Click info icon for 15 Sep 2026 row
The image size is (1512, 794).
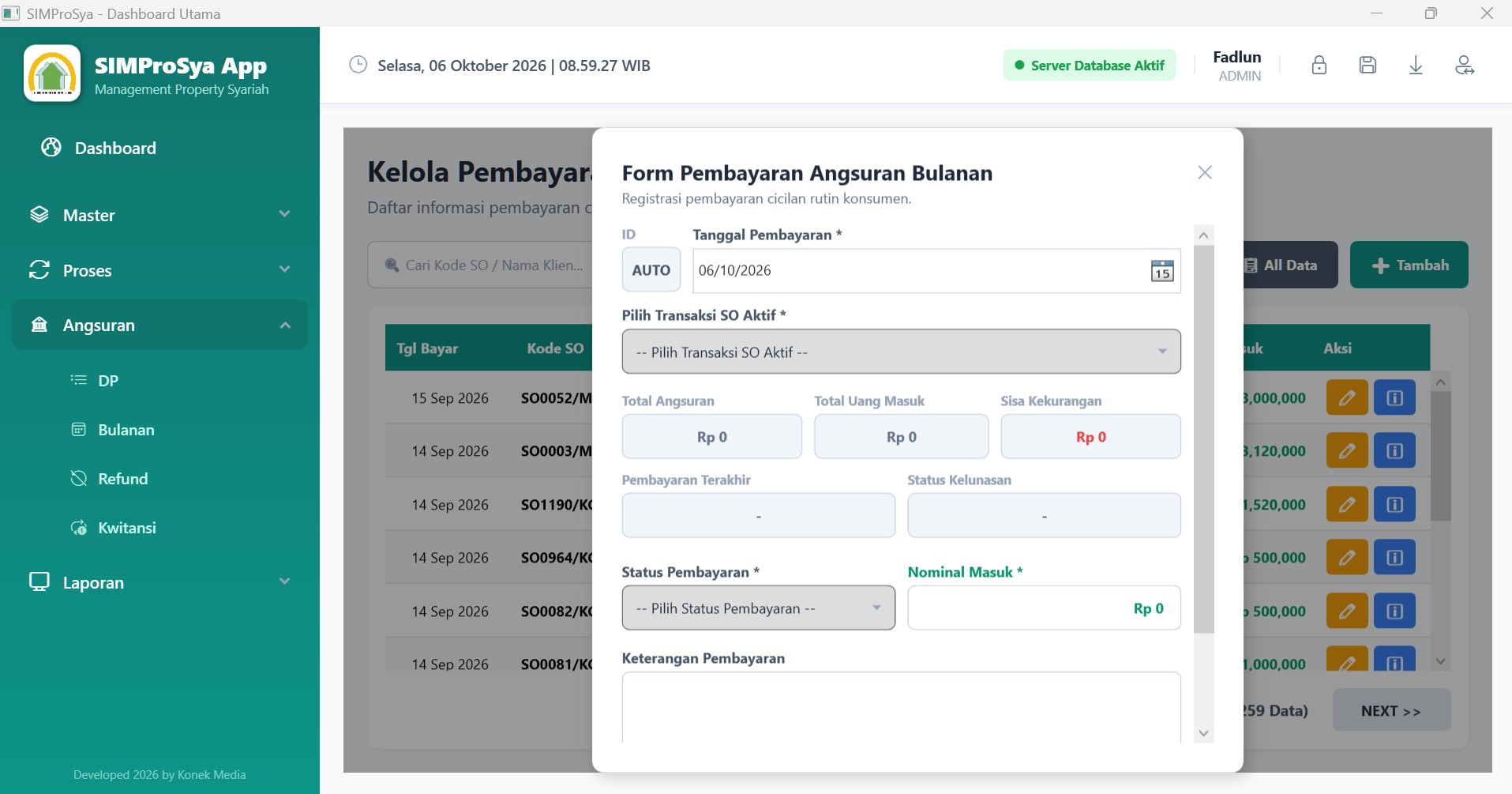(x=1394, y=397)
